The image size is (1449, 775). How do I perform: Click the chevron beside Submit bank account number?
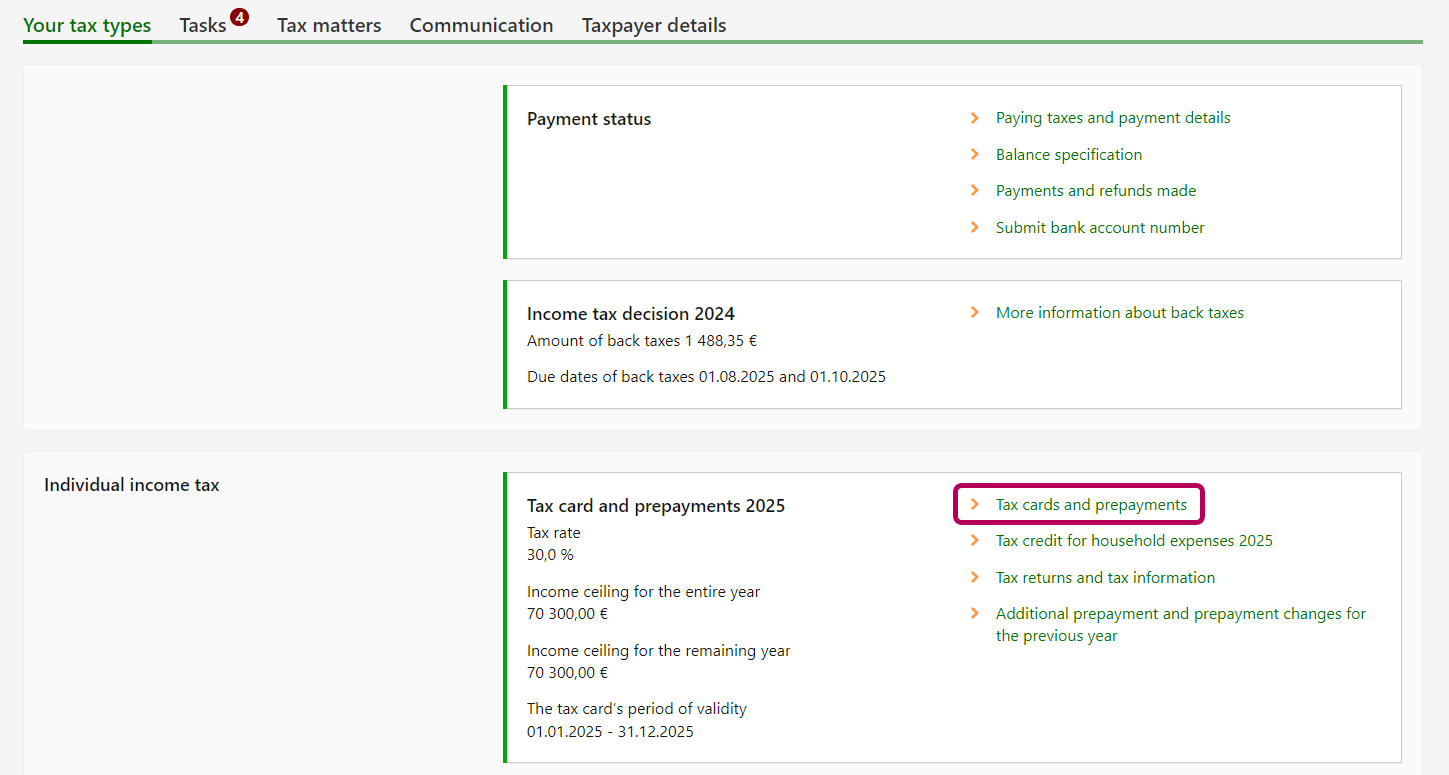click(x=974, y=228)
